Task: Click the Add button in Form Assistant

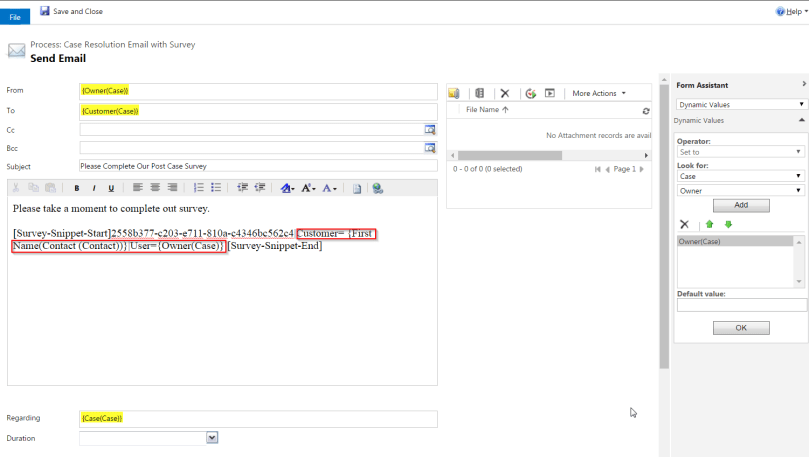Action: [741, 205]
